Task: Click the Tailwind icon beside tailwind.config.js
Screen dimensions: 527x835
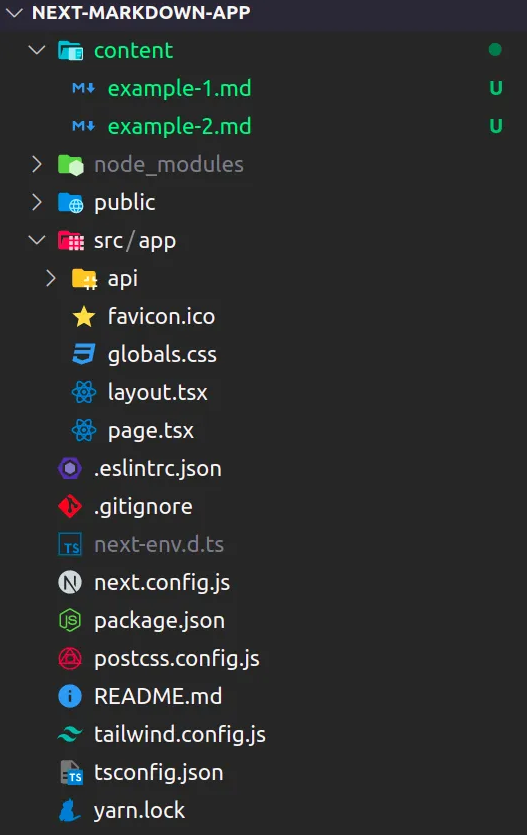Action: pyautogui.click(x=70, y=734)
